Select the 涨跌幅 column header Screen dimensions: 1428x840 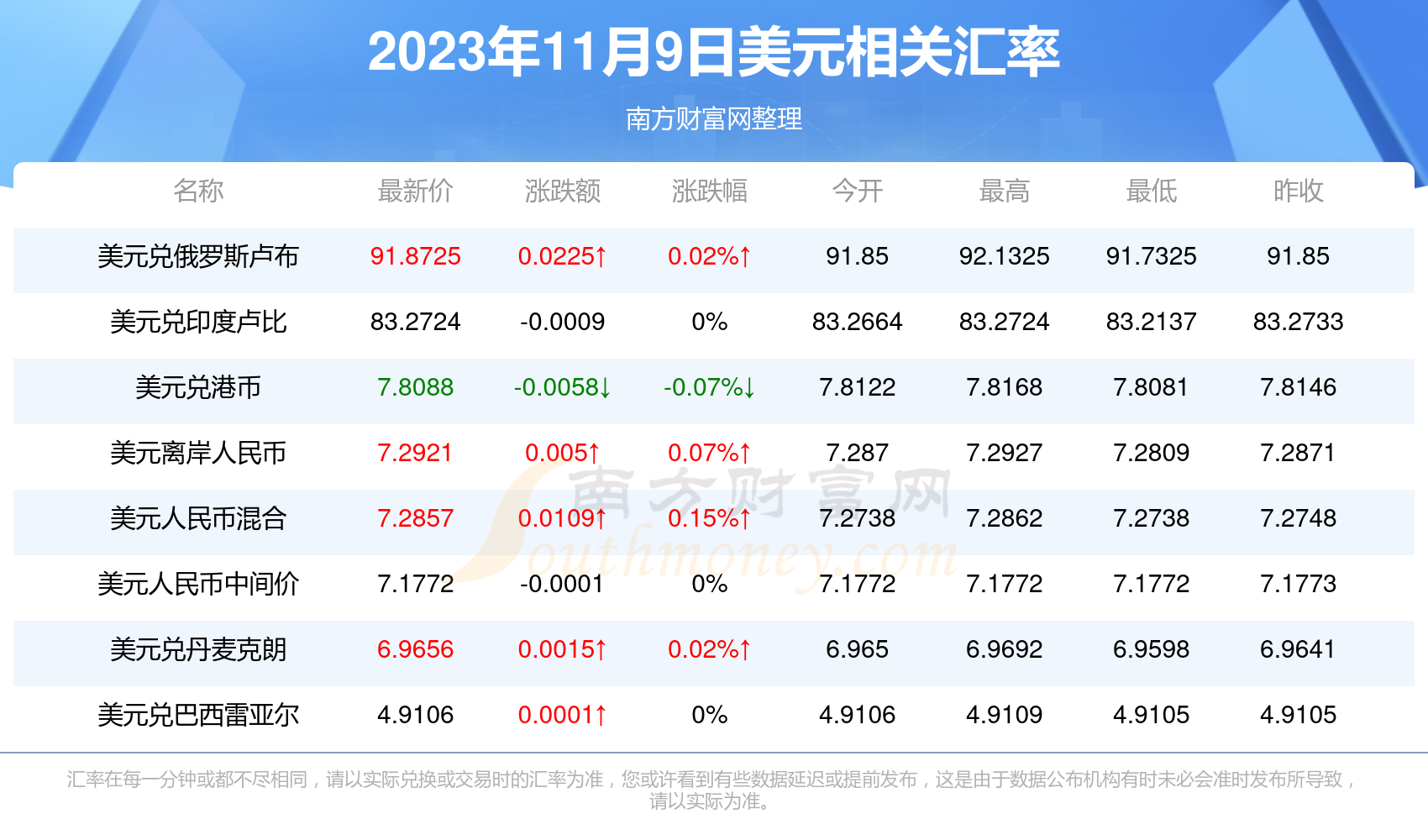pyautogui.click(x=710, y=191)
